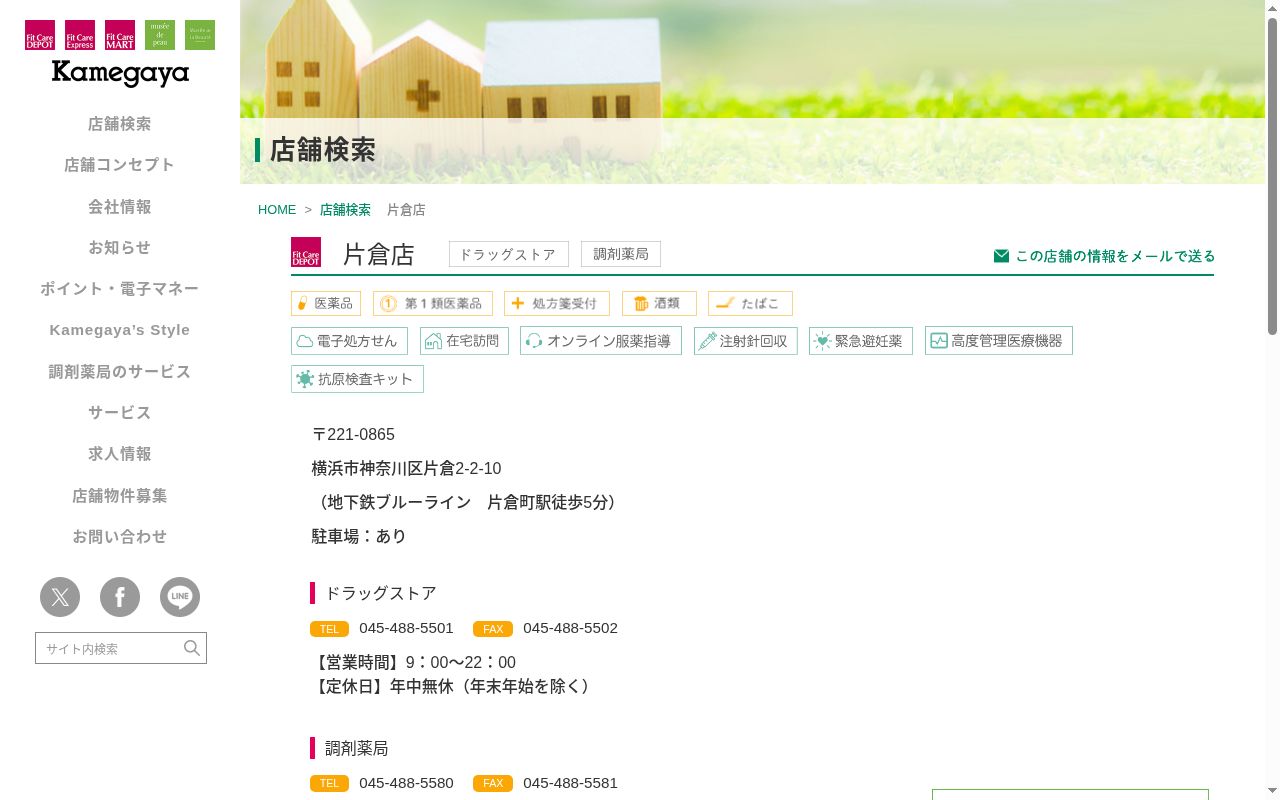The height and width of the screenshot is (800, 1280).
Task: Click the 処方箋受付 badge
Action: click(557, 303)
